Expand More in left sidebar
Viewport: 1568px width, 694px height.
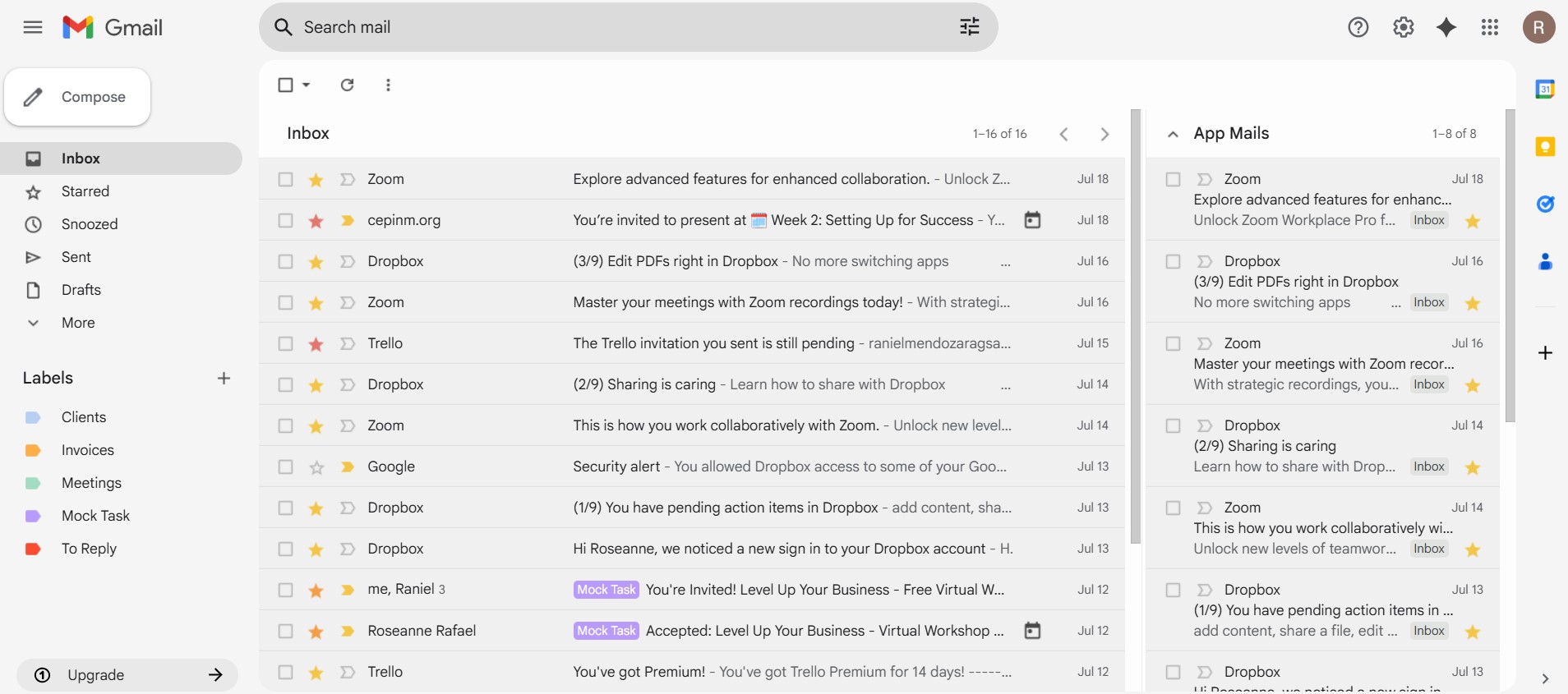78,323
